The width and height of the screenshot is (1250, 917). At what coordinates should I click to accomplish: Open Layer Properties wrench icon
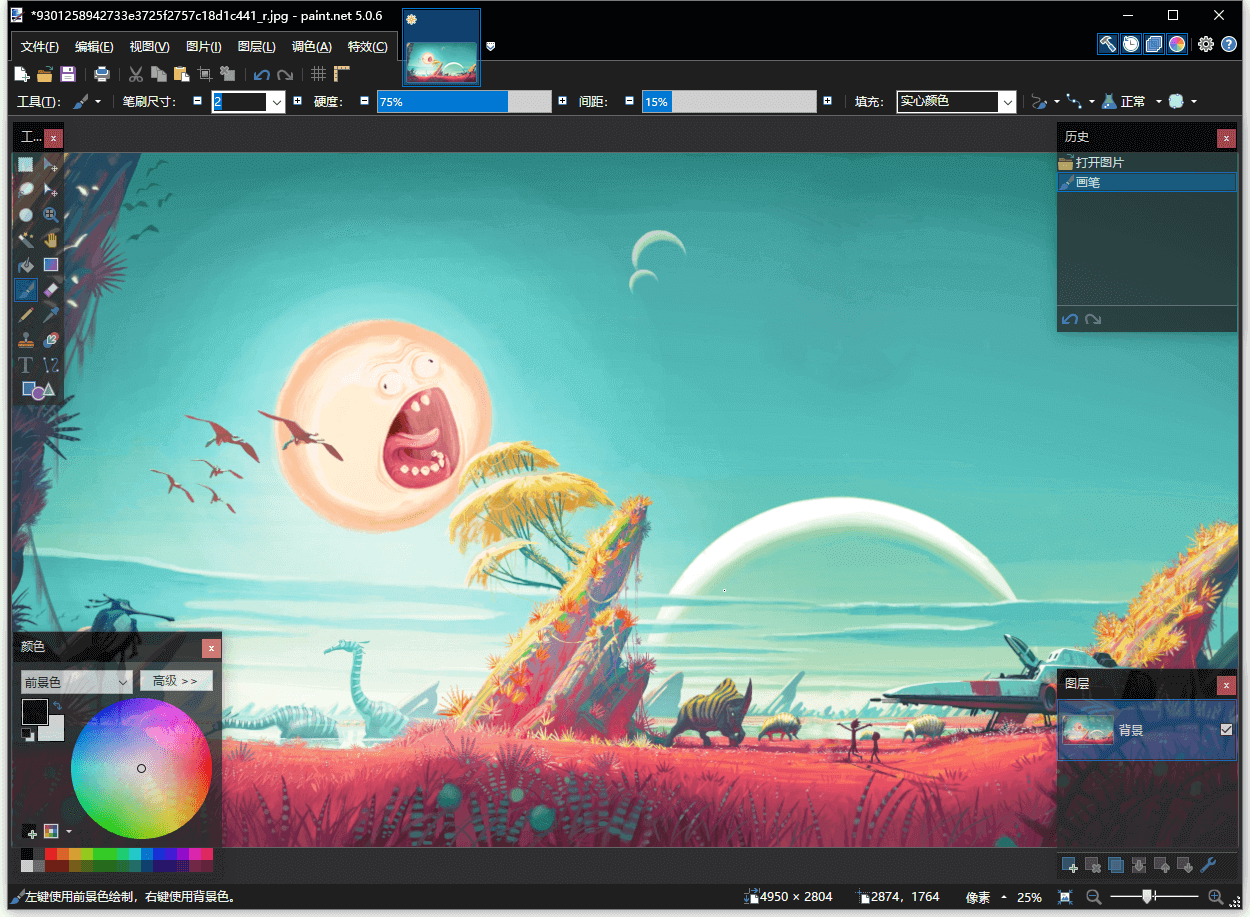pyautogui.click(x=1208, y=865)
